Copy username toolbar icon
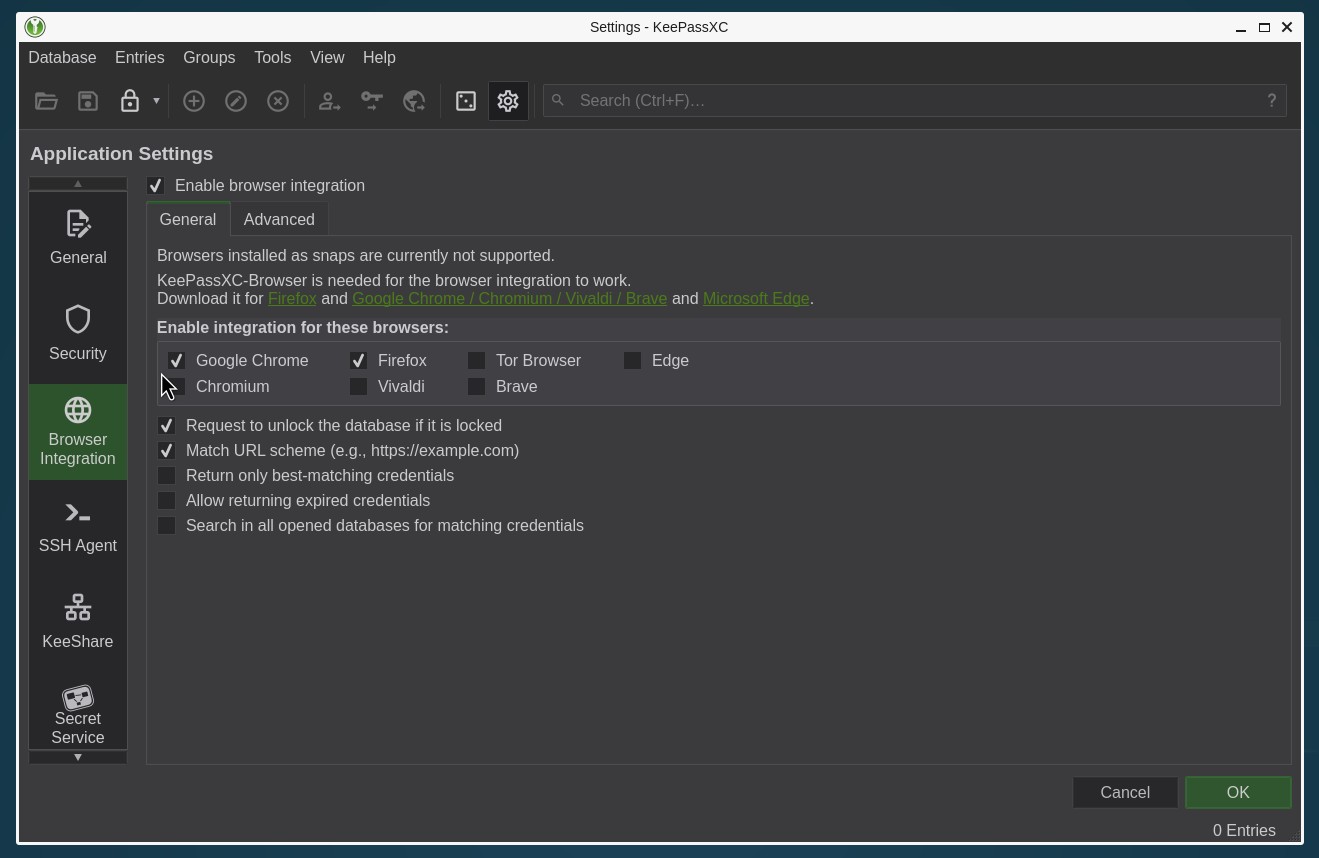The image size is (1319, 858). [x=330, y=101]
